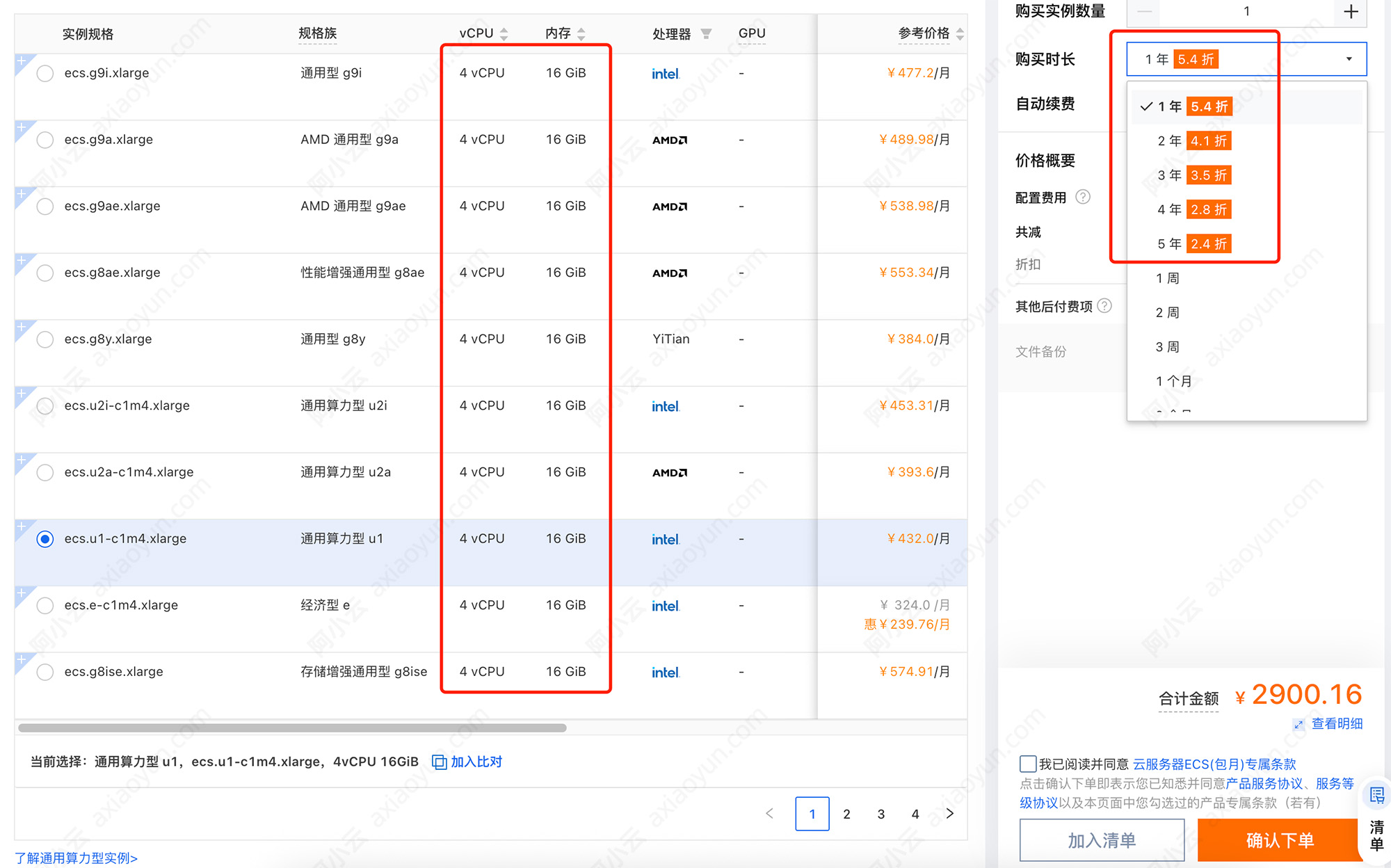Select ecs.g8ae.xlarge instance radio button
The width and height of the screenshot is (1391, 868).
coord(45,273)
